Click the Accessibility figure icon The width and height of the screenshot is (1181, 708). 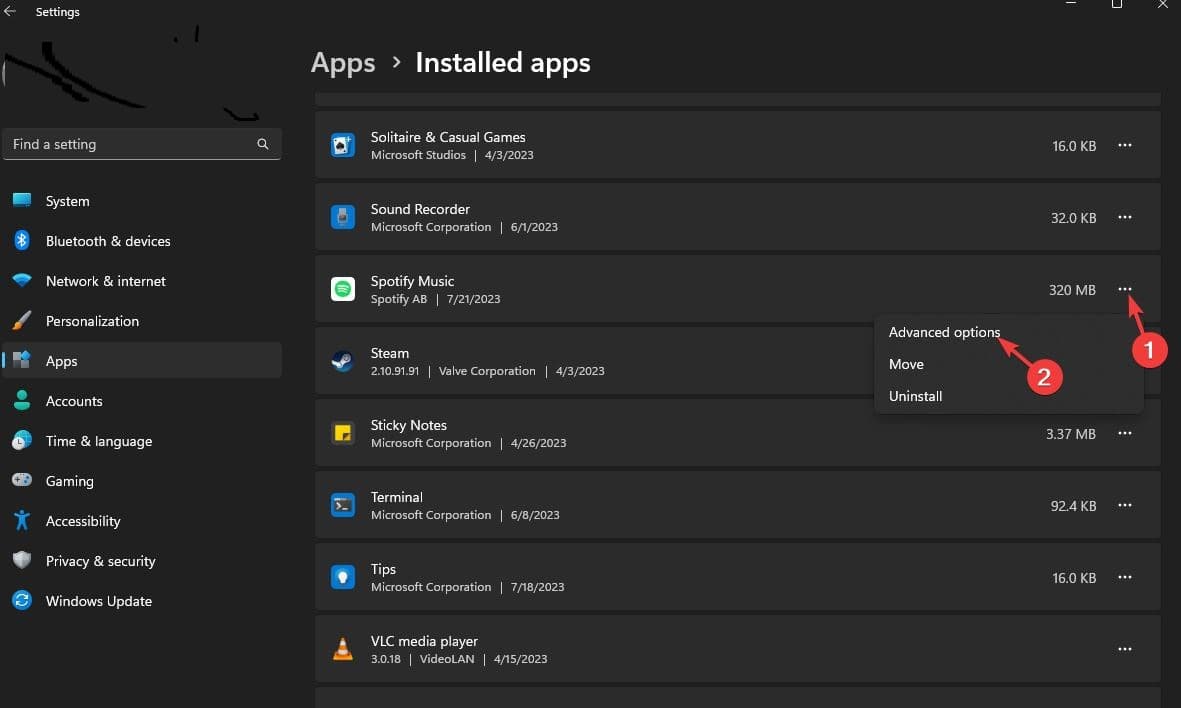[22, 520]
